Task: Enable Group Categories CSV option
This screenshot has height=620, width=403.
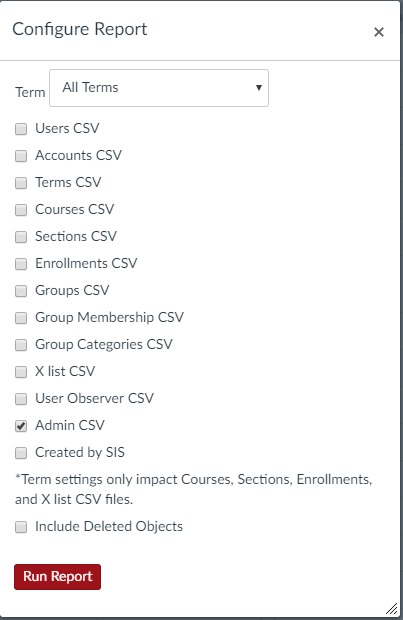Action: click(x=21, y=345)
